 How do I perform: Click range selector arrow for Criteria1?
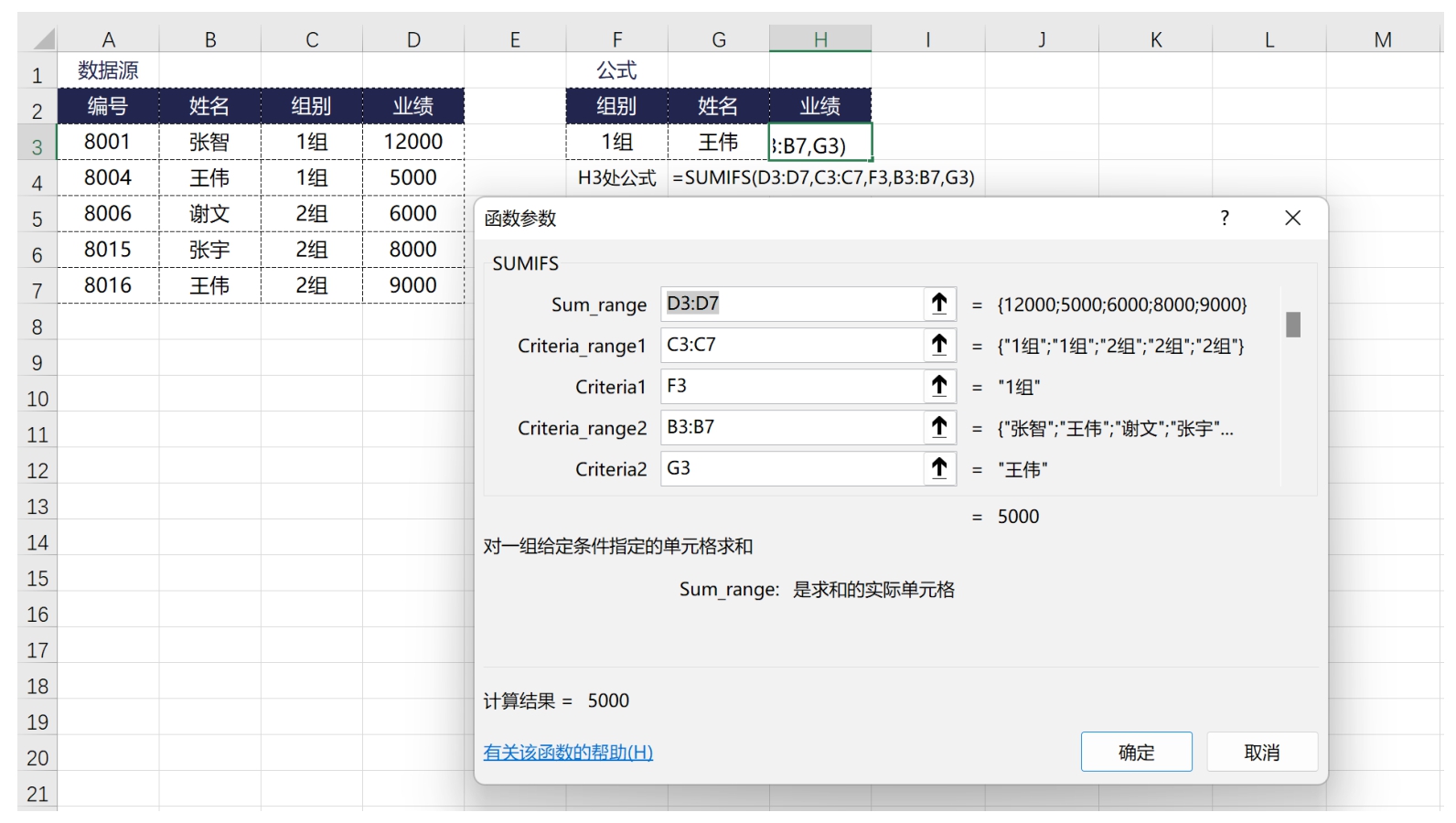[939, 387]
